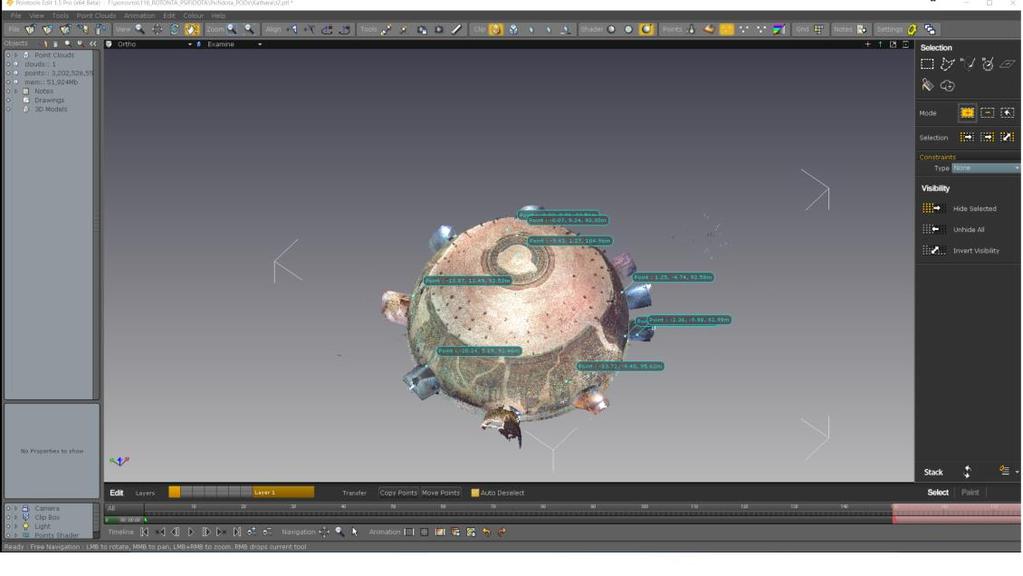Toggle the highlighted View mode icon

[x=192, y=29]
